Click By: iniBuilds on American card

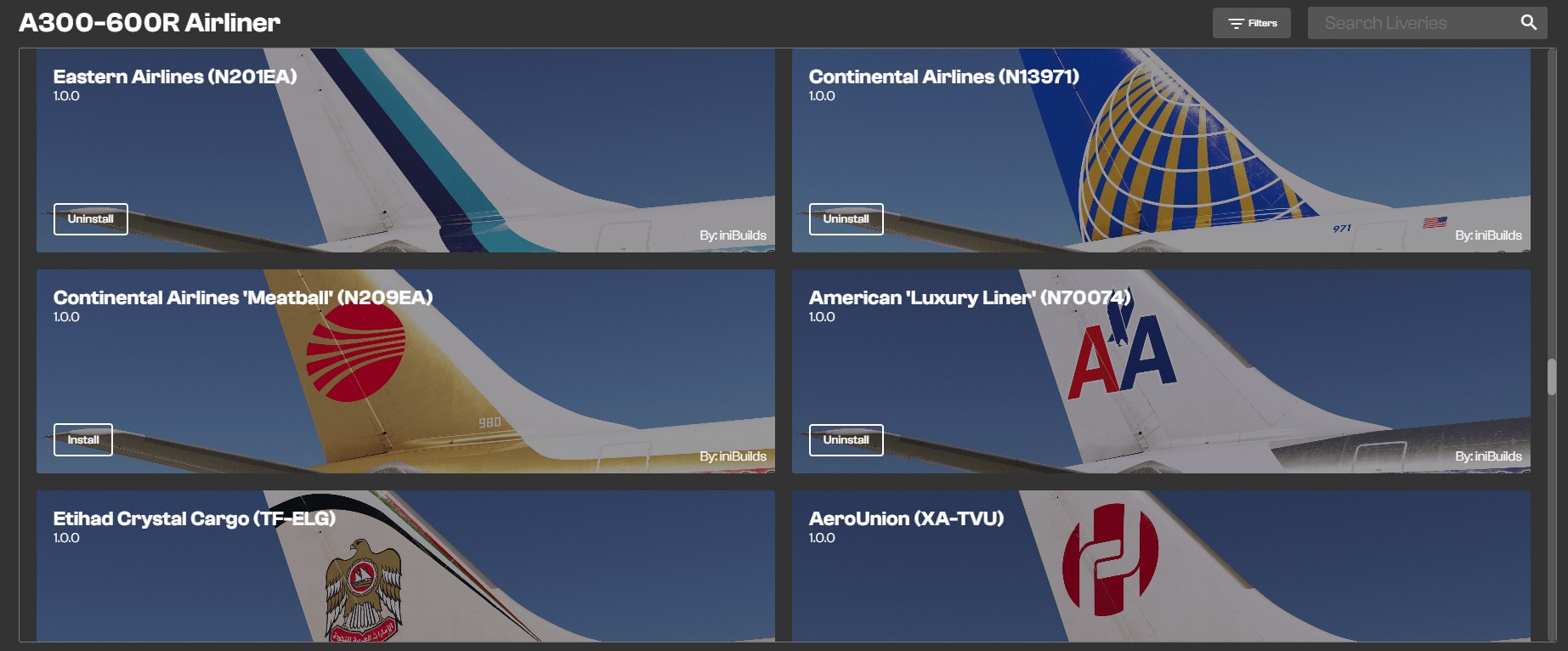pos(1488,456)
